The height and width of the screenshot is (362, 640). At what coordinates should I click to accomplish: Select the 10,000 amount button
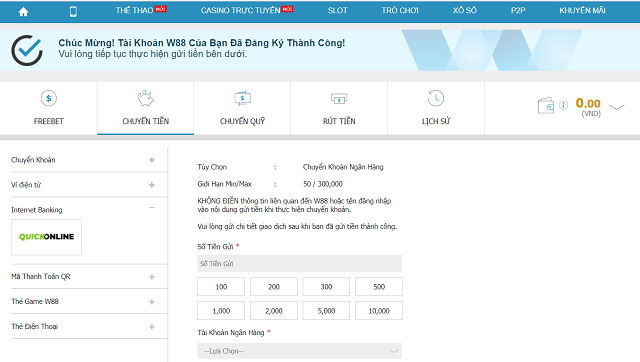[379, 311]
